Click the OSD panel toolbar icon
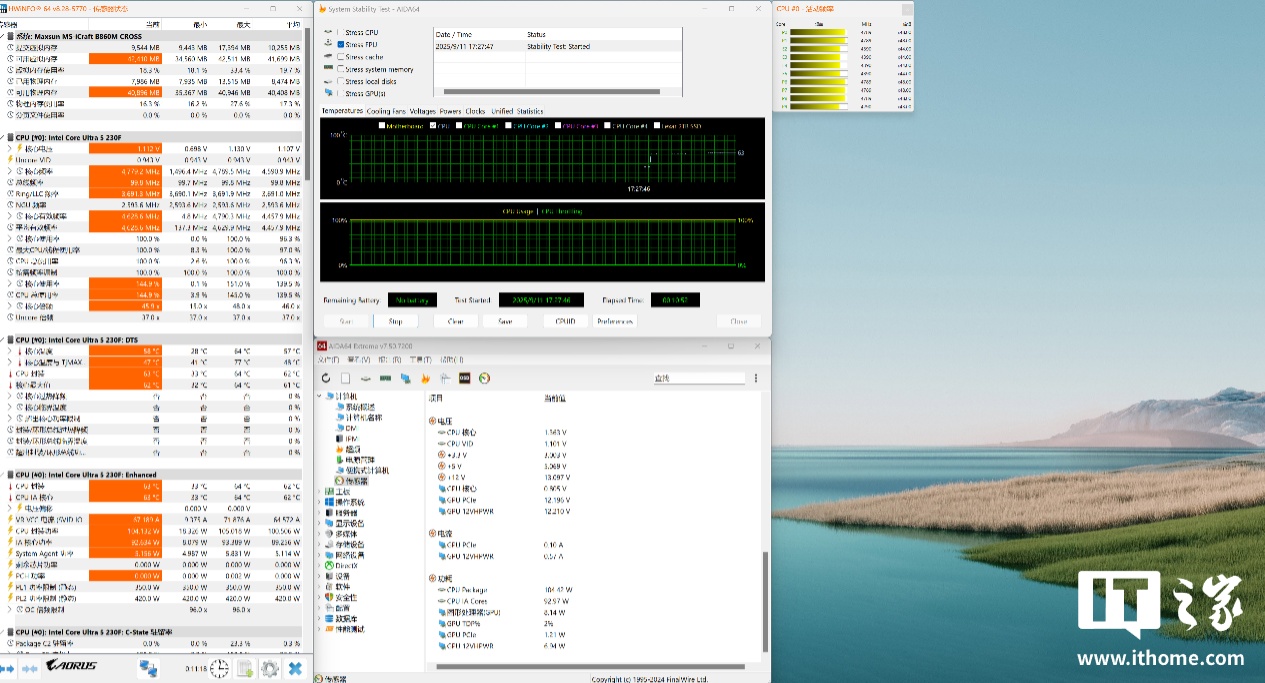 [x=464, y=378]
